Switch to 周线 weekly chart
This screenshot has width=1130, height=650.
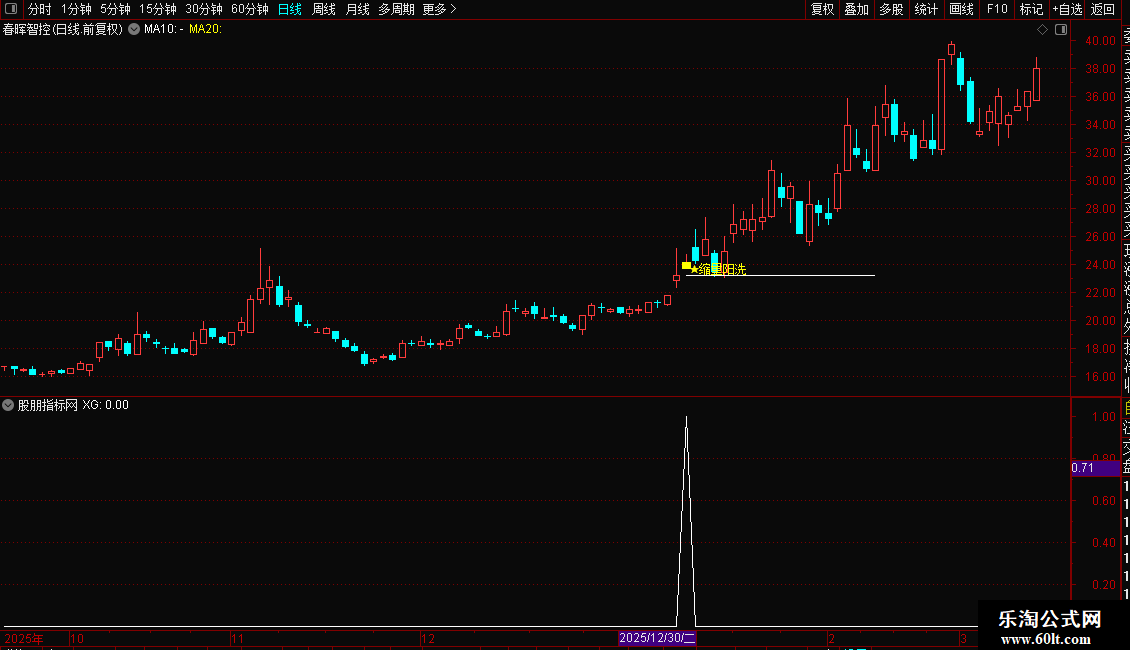[324, 9]
